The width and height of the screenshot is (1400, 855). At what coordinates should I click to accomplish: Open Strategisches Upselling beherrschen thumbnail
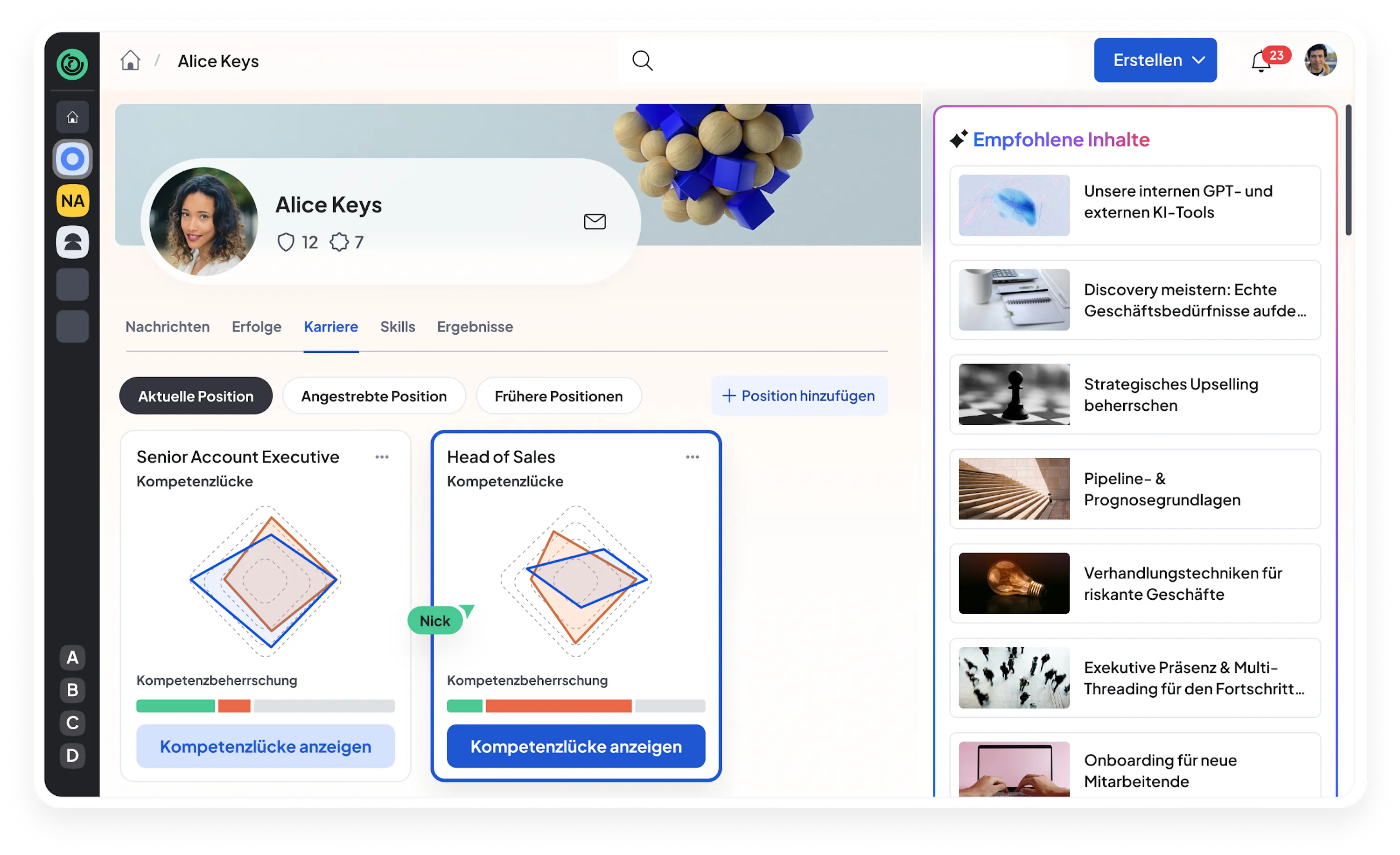(x=1014, y=394)
